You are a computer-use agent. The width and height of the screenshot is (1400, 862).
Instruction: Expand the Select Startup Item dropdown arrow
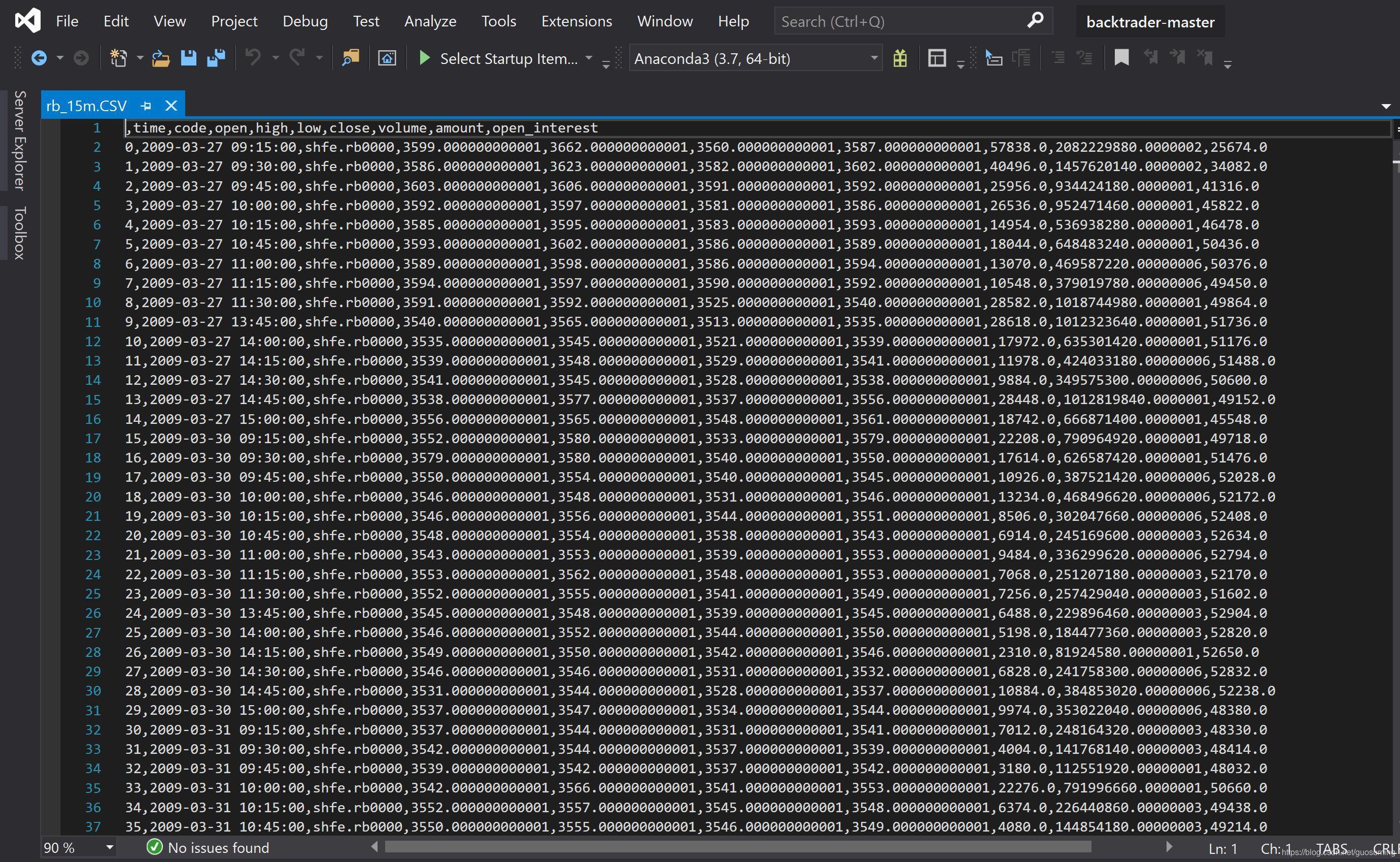click(x=589, y=58)
